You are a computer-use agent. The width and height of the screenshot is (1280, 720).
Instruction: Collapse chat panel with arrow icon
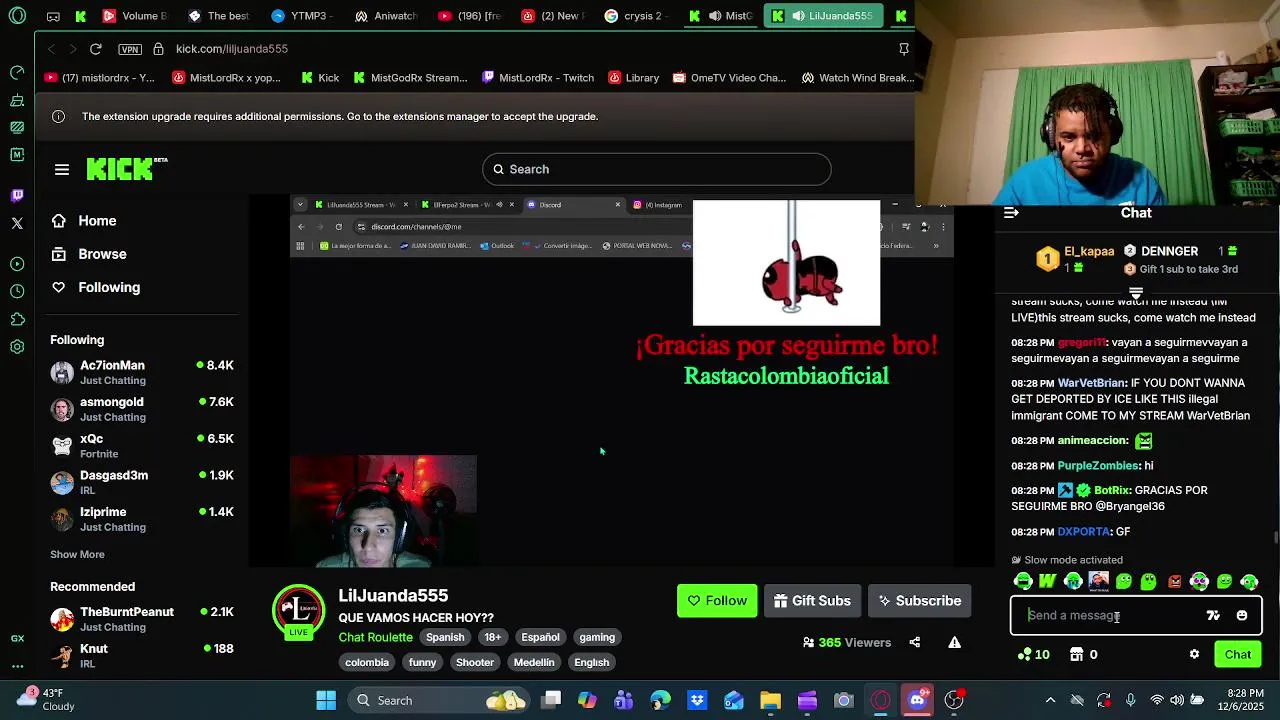pyautogui.click(x=1011, y=212)
